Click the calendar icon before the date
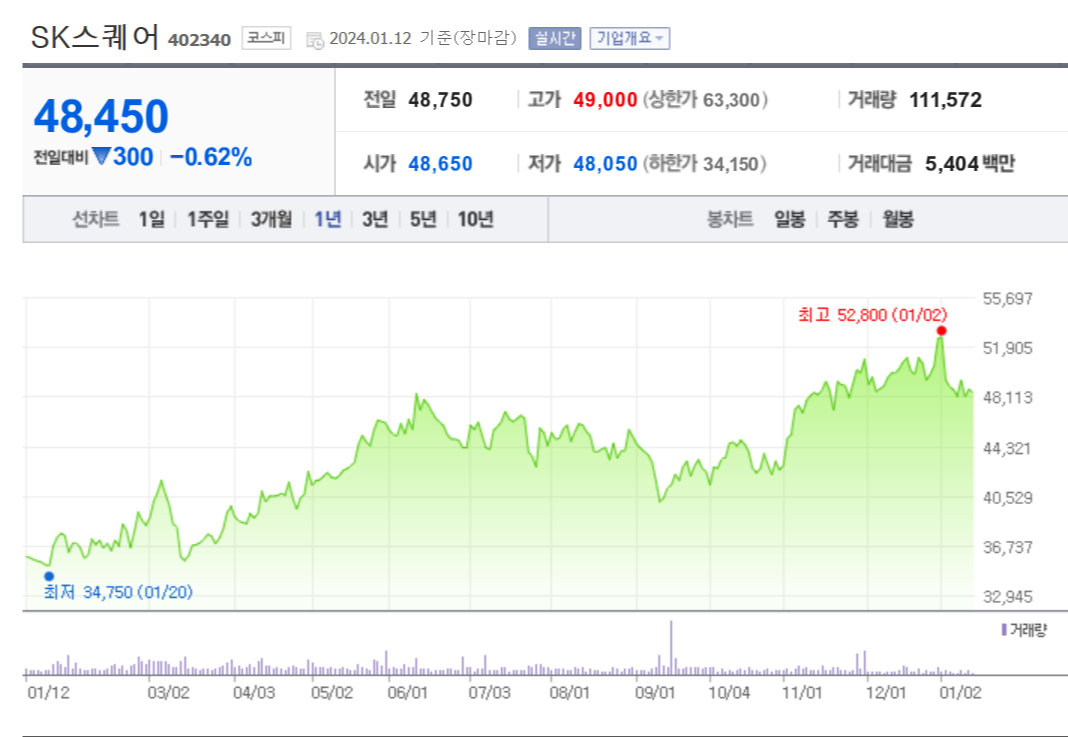This screenshot has width=1068, height=737. coord(315,40)
